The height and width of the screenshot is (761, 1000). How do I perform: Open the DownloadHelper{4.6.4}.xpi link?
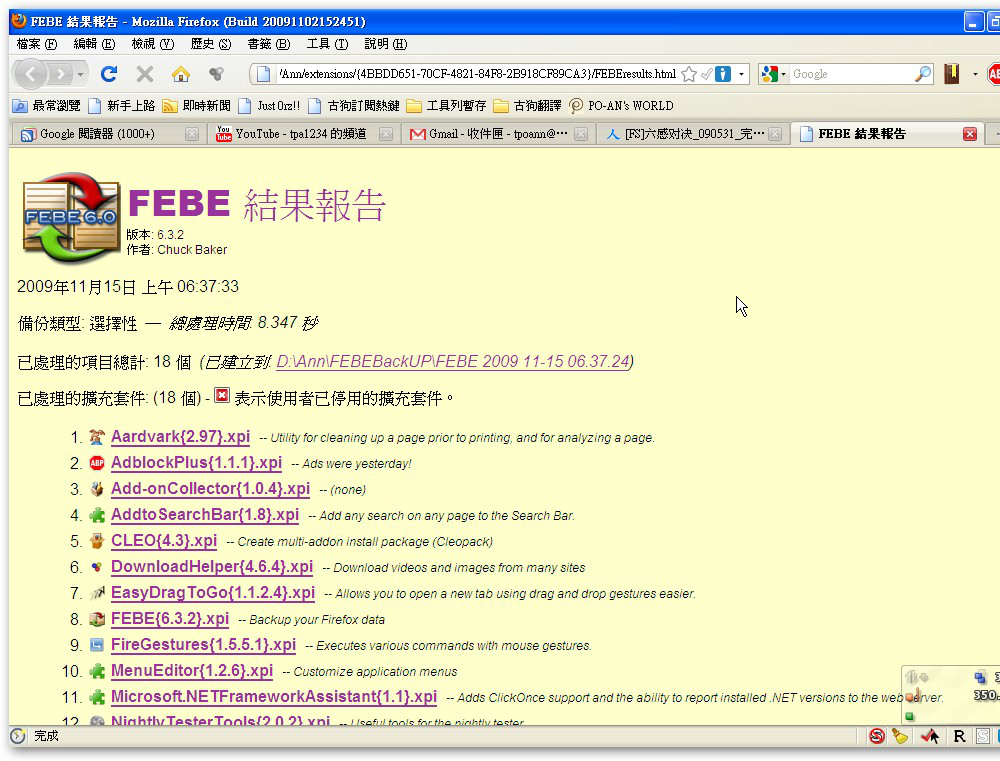point(212,567)
